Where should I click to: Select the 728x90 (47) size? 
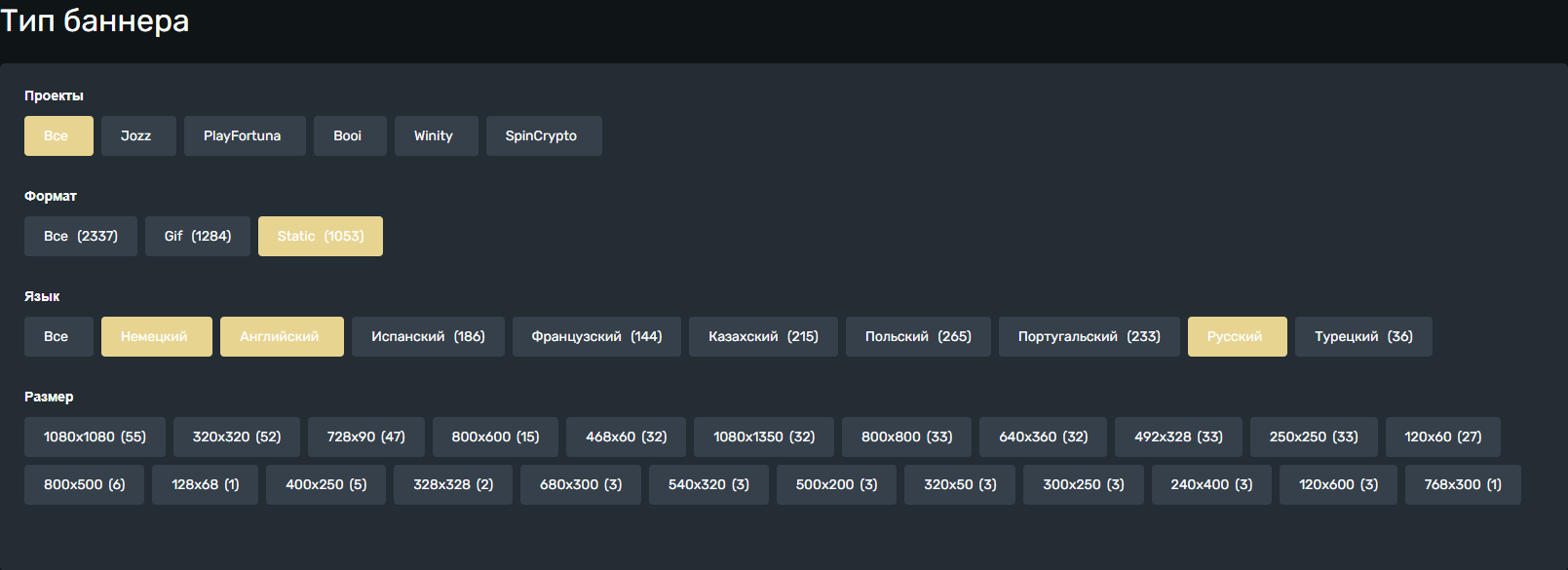coord(366,437)
